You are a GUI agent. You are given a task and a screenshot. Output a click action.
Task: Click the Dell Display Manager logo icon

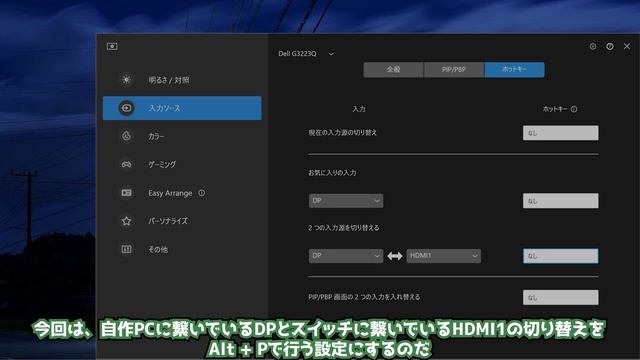(112, 47)
